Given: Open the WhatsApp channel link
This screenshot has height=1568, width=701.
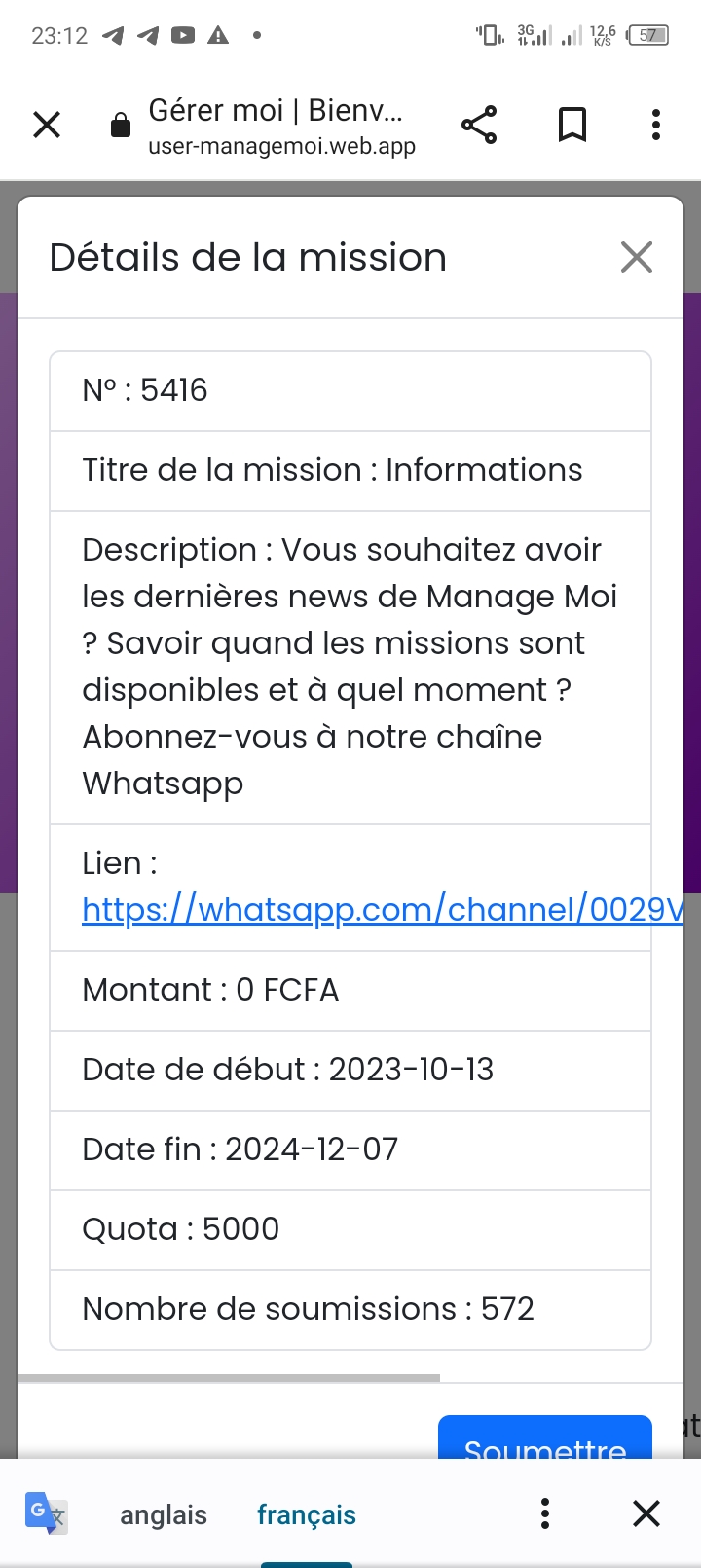Looking at the screenshot, I should (x=382, y=909).
